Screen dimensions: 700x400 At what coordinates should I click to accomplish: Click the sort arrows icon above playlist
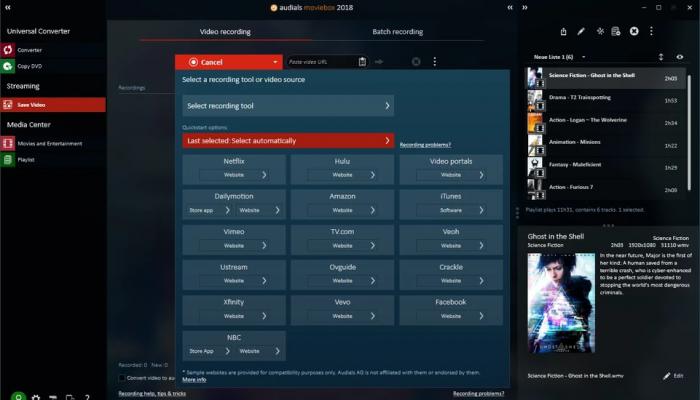(x=661, y=57)
